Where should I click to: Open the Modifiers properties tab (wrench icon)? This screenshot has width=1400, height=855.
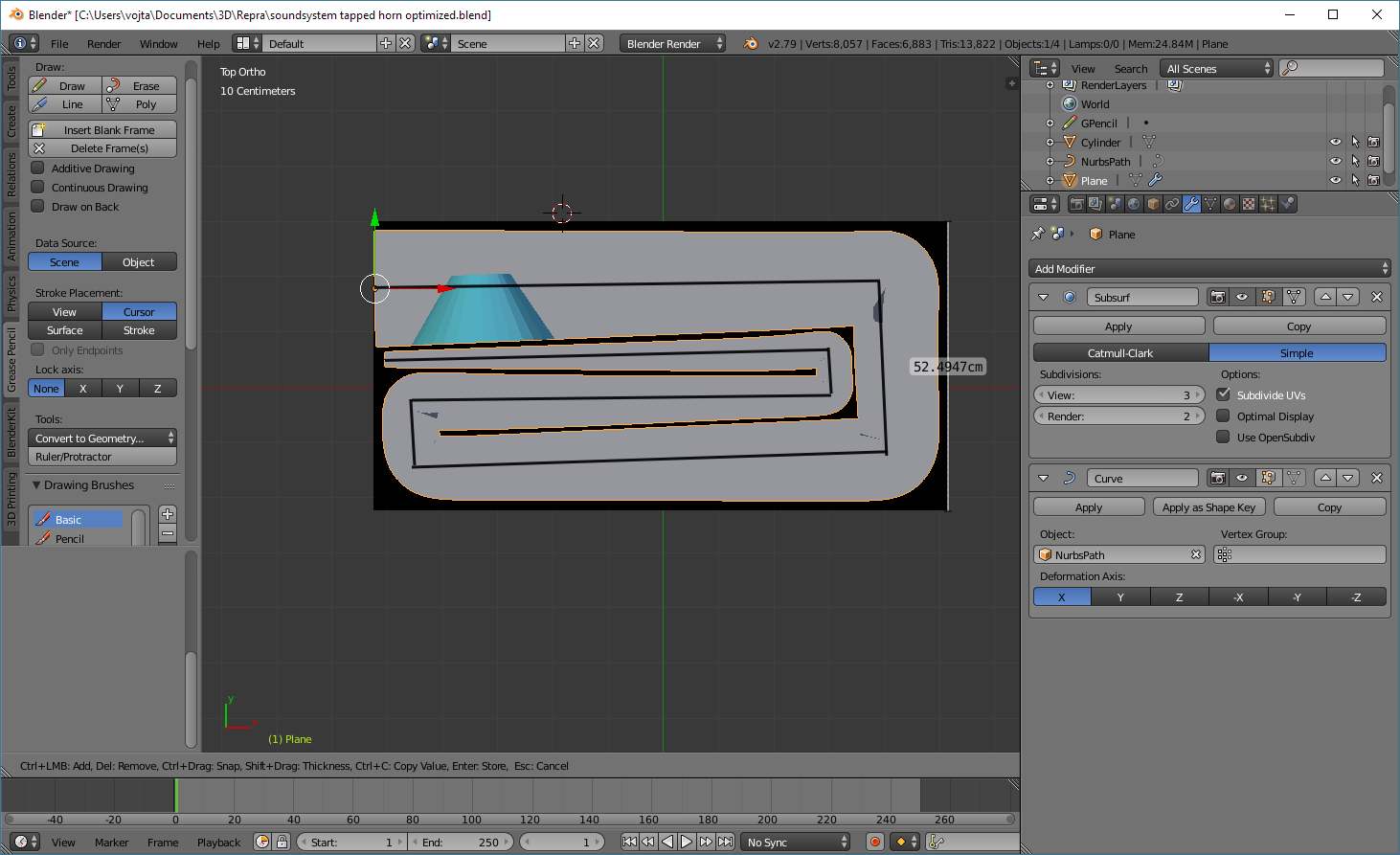tap(1191, 204)
